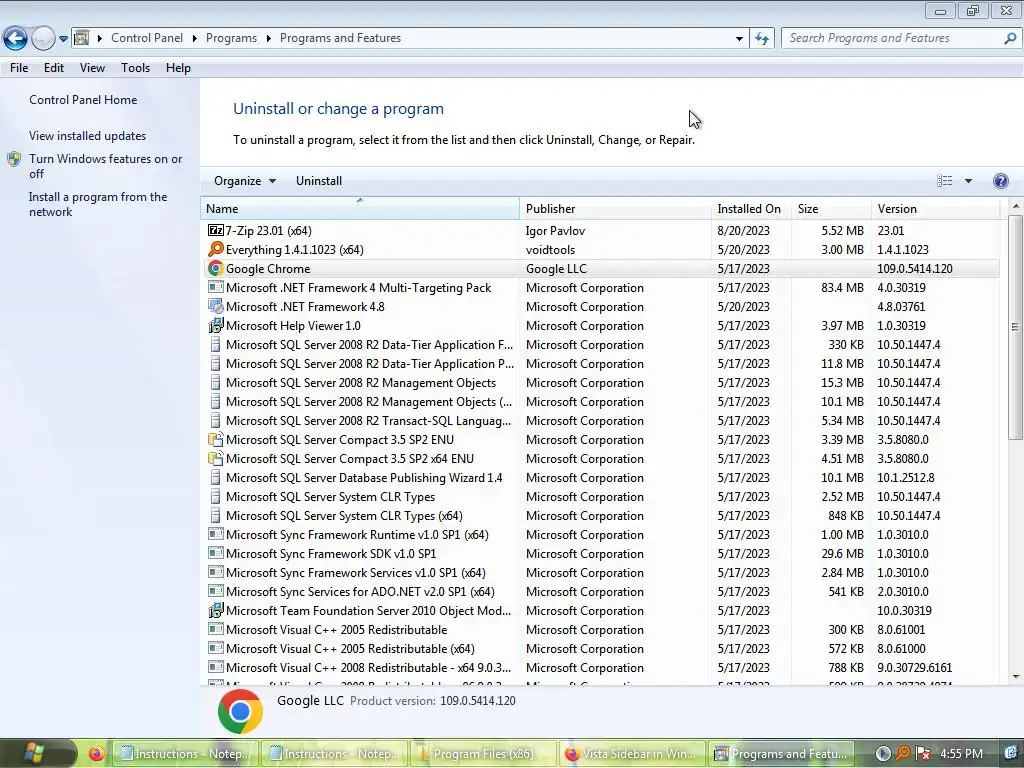1024x768 pixels.
Task: Click the Control Panel icon in address bar
Action: [82, 38]
